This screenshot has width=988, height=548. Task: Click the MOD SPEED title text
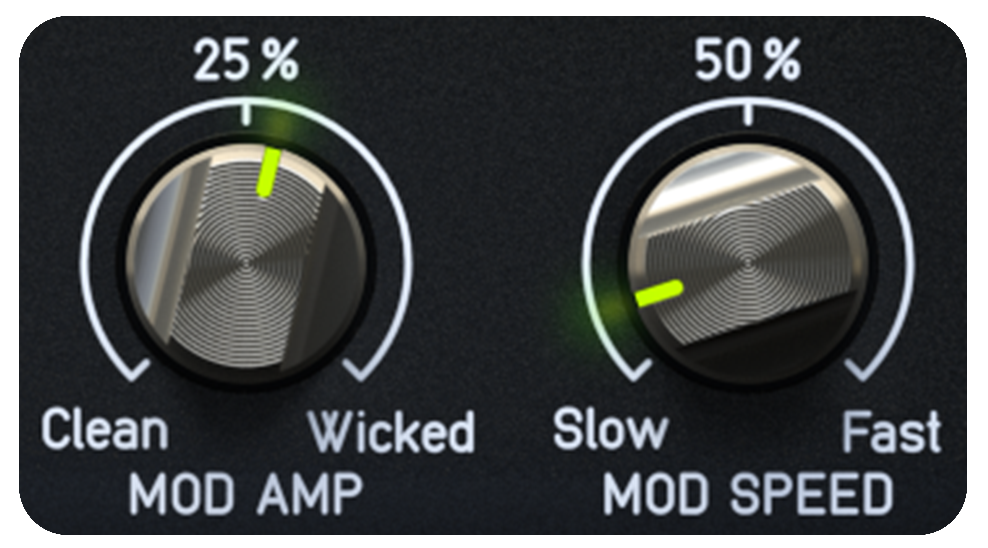(748, 494)
